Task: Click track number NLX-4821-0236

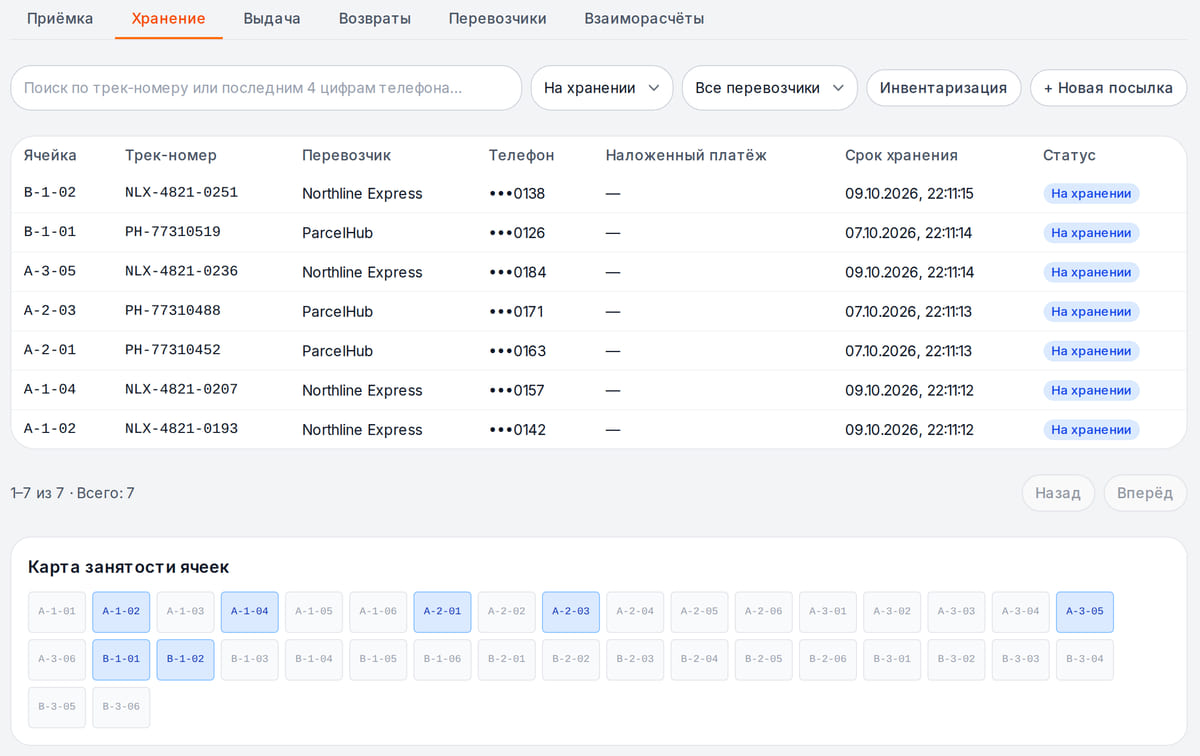Action: 181,271
